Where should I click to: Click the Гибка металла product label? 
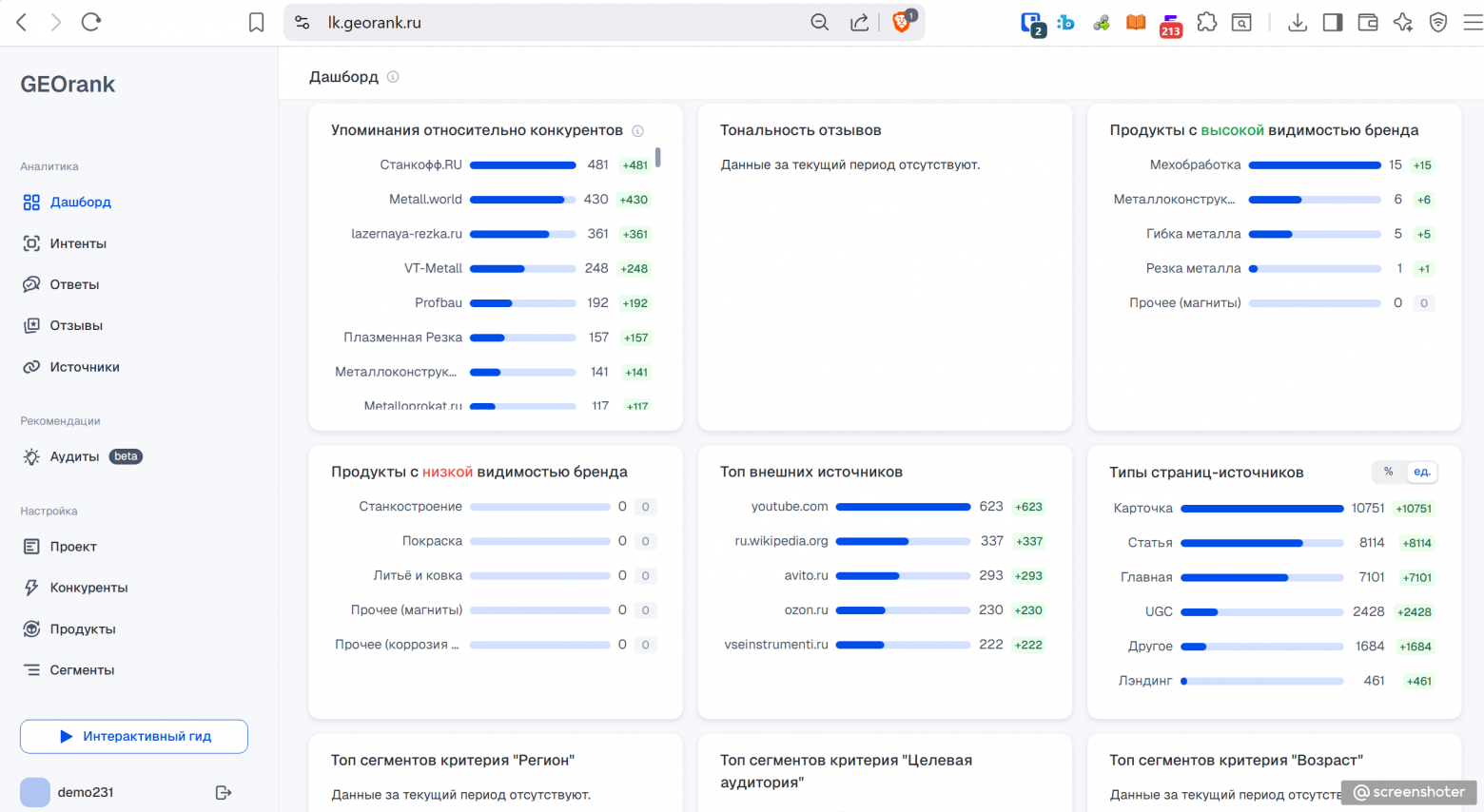tap(1194, 234)
